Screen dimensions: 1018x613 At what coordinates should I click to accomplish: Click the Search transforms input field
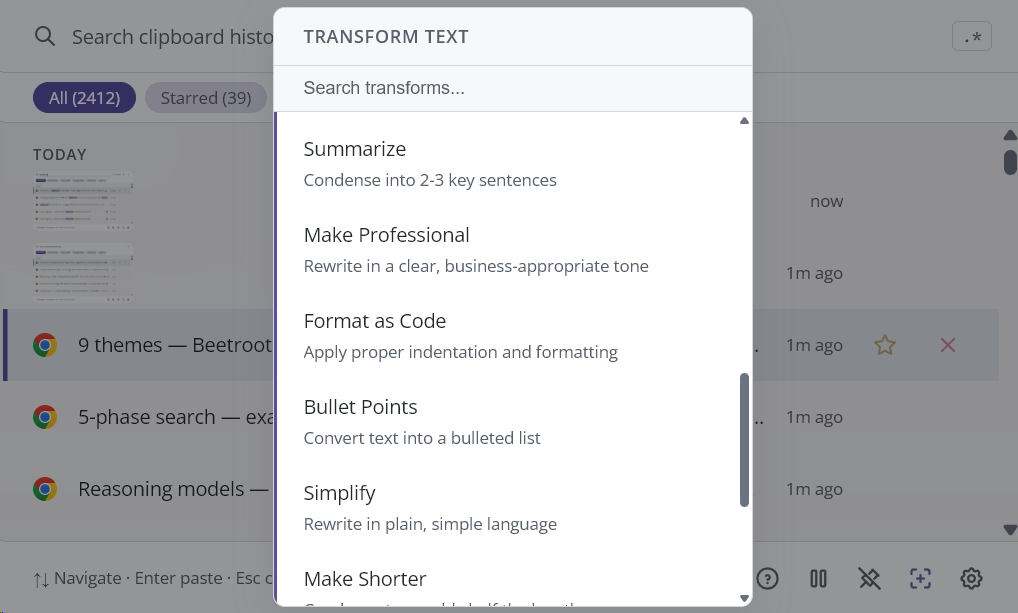click(x=512, y=88)
